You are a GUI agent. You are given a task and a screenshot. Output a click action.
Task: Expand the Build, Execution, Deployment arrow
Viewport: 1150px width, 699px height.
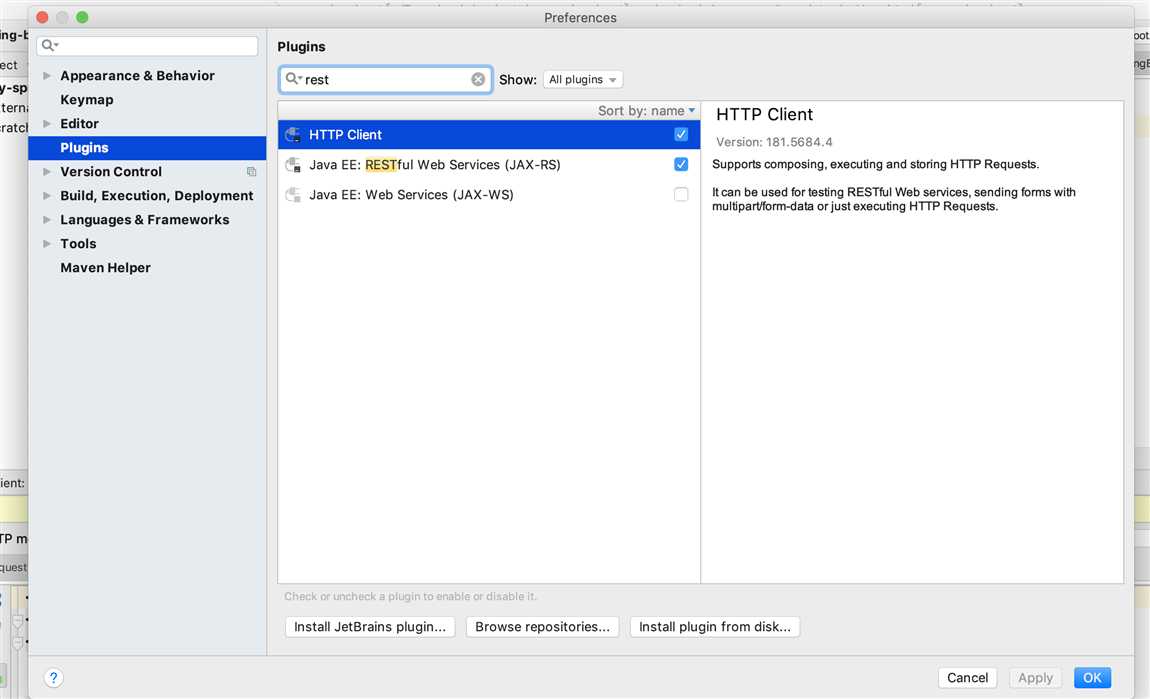[47, 196]
